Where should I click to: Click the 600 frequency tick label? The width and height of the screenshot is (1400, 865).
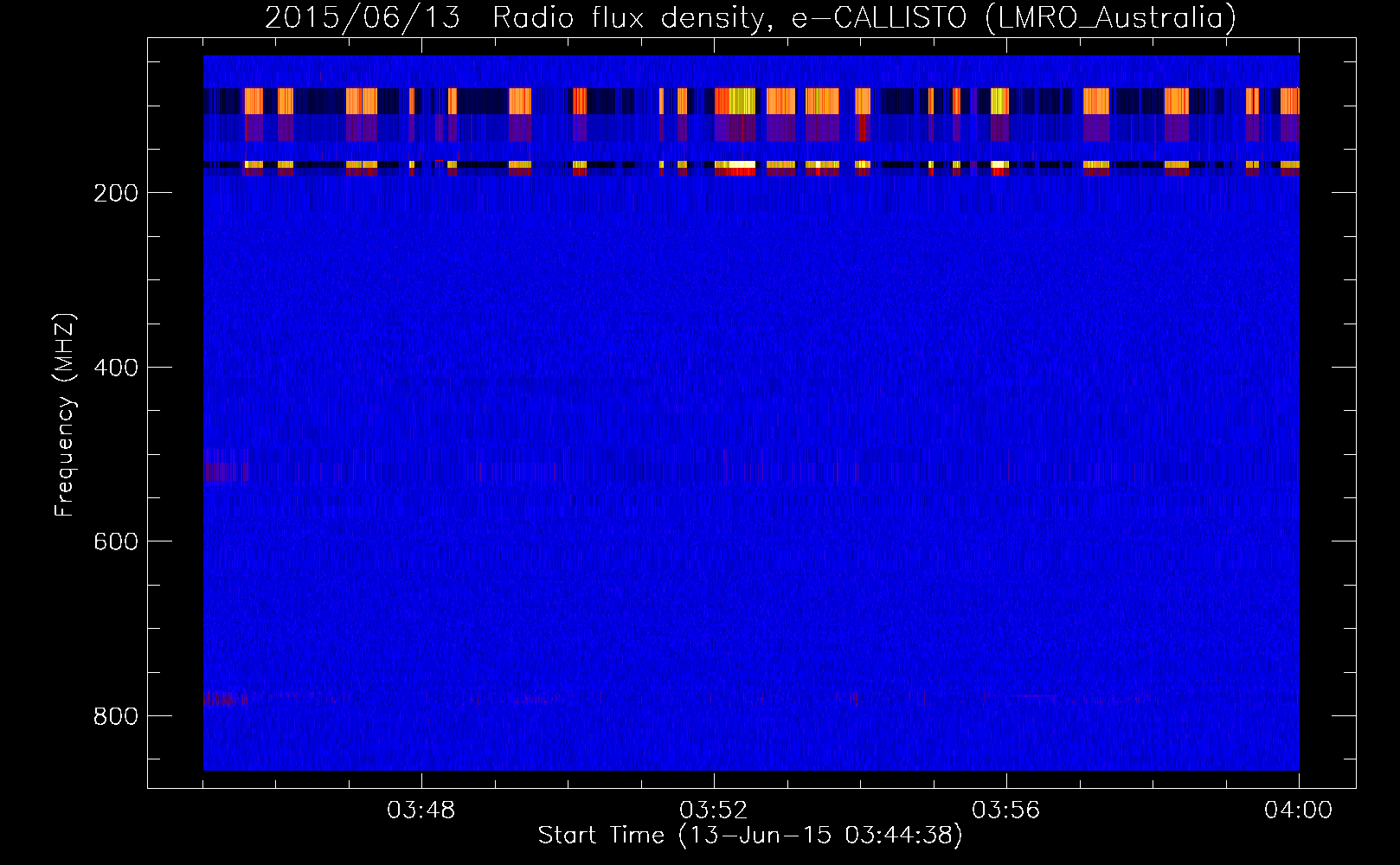point(115,541)
